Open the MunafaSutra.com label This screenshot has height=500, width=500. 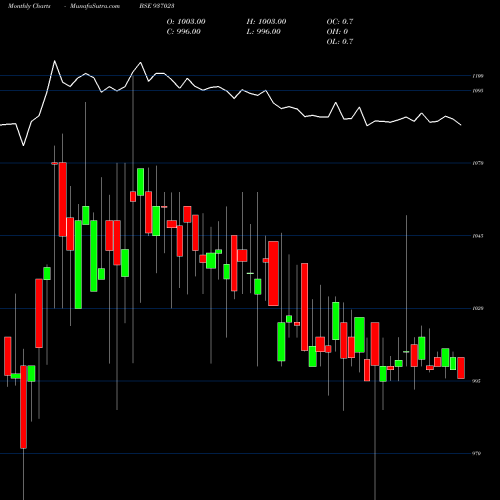(x=95, y=6)
